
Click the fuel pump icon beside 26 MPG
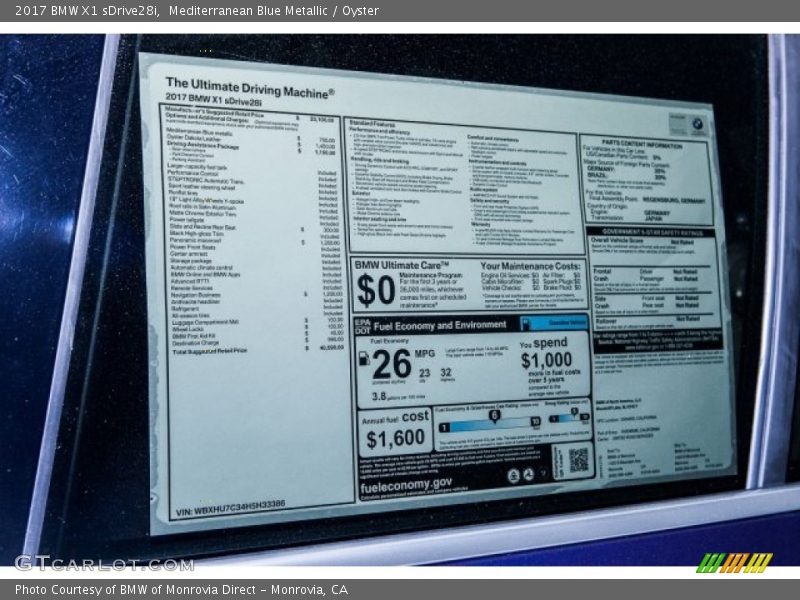(x=364, y=358)
